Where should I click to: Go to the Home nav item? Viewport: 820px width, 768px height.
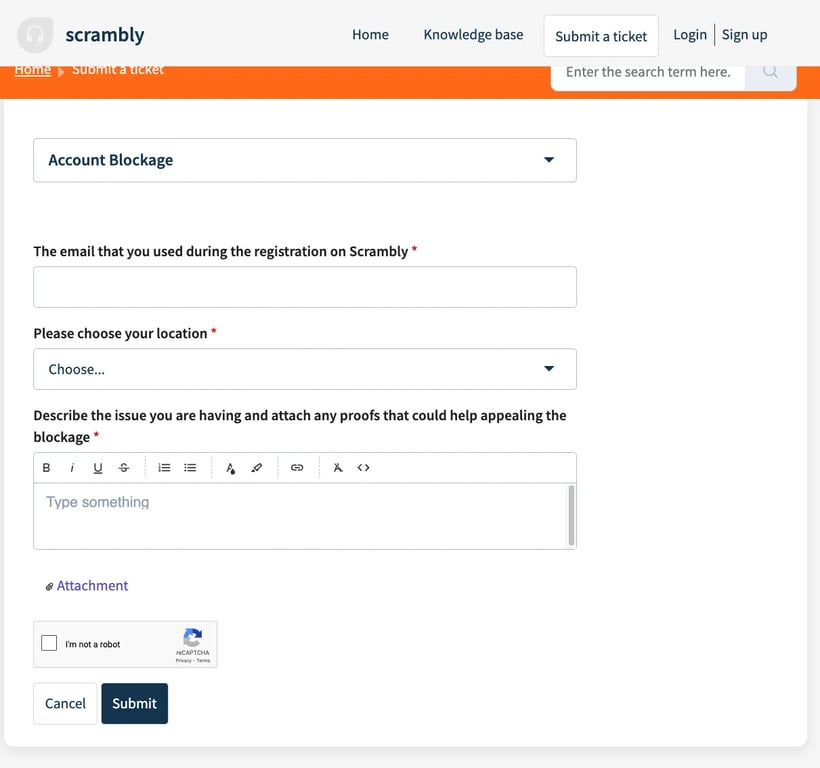370,35
